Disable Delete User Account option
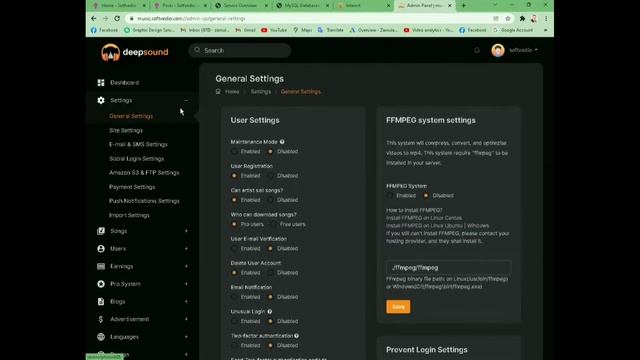This screenshot has width=640, height=360. tap(270, 273)
